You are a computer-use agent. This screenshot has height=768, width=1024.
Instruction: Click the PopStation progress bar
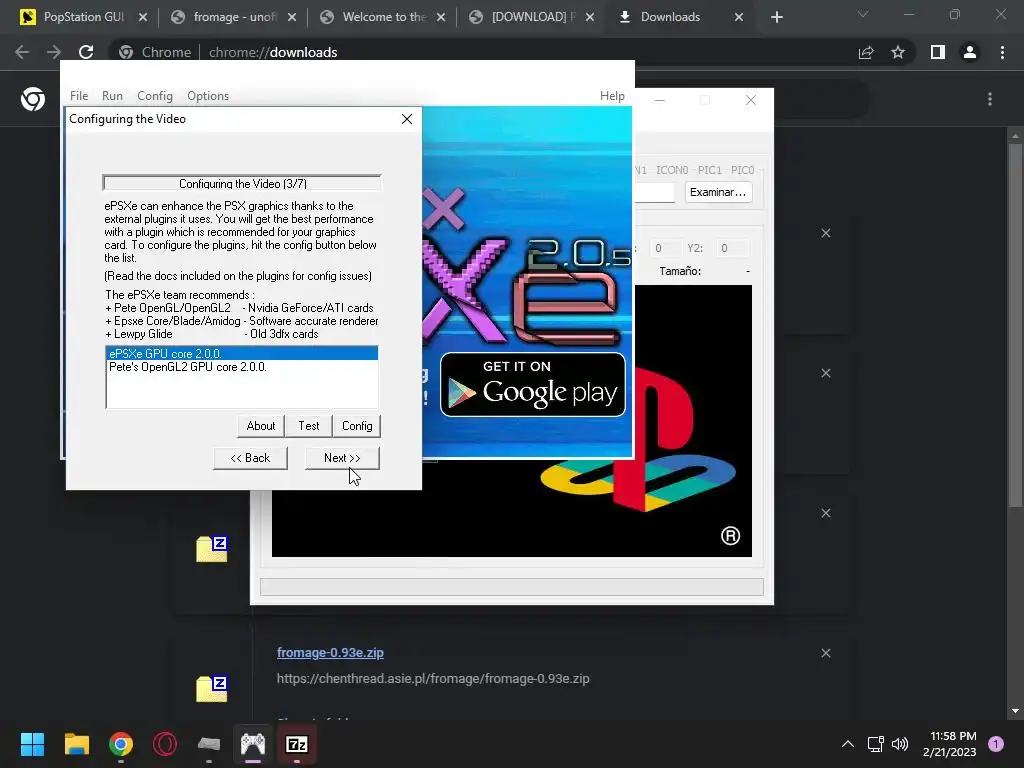511,586
